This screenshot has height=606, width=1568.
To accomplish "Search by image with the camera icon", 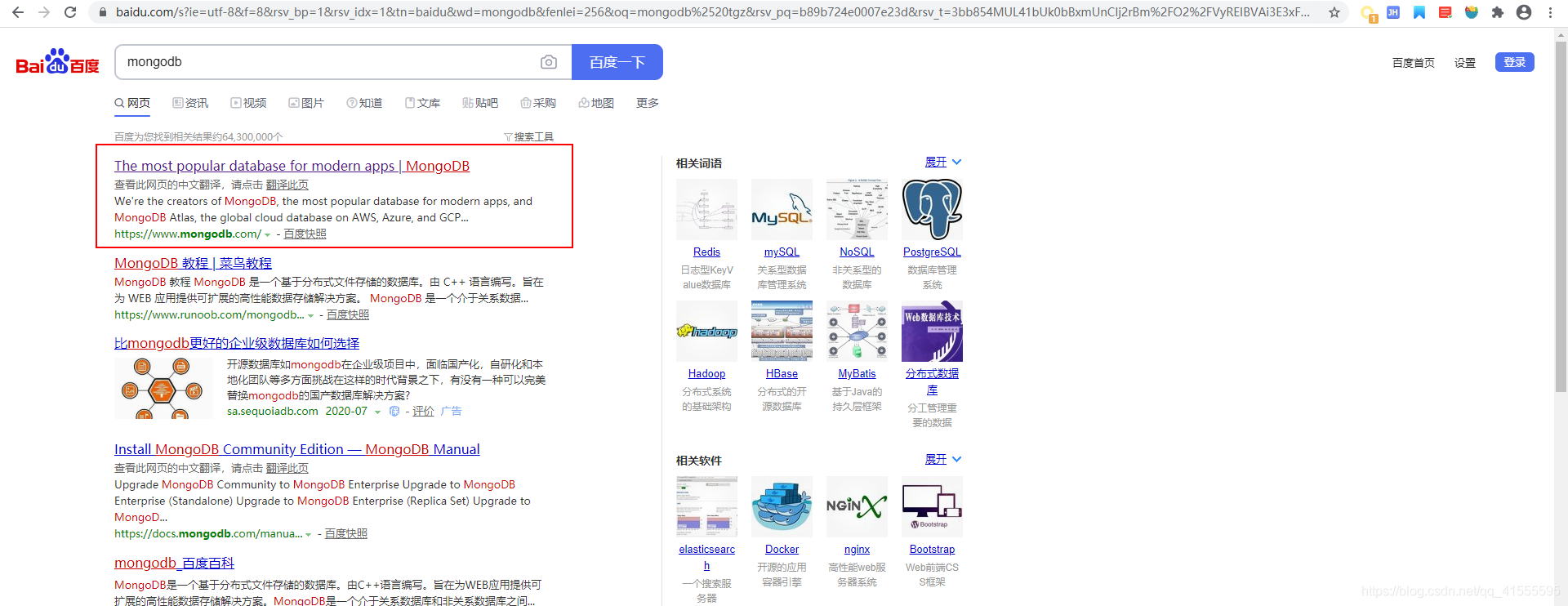I will (x=549, y=62).
